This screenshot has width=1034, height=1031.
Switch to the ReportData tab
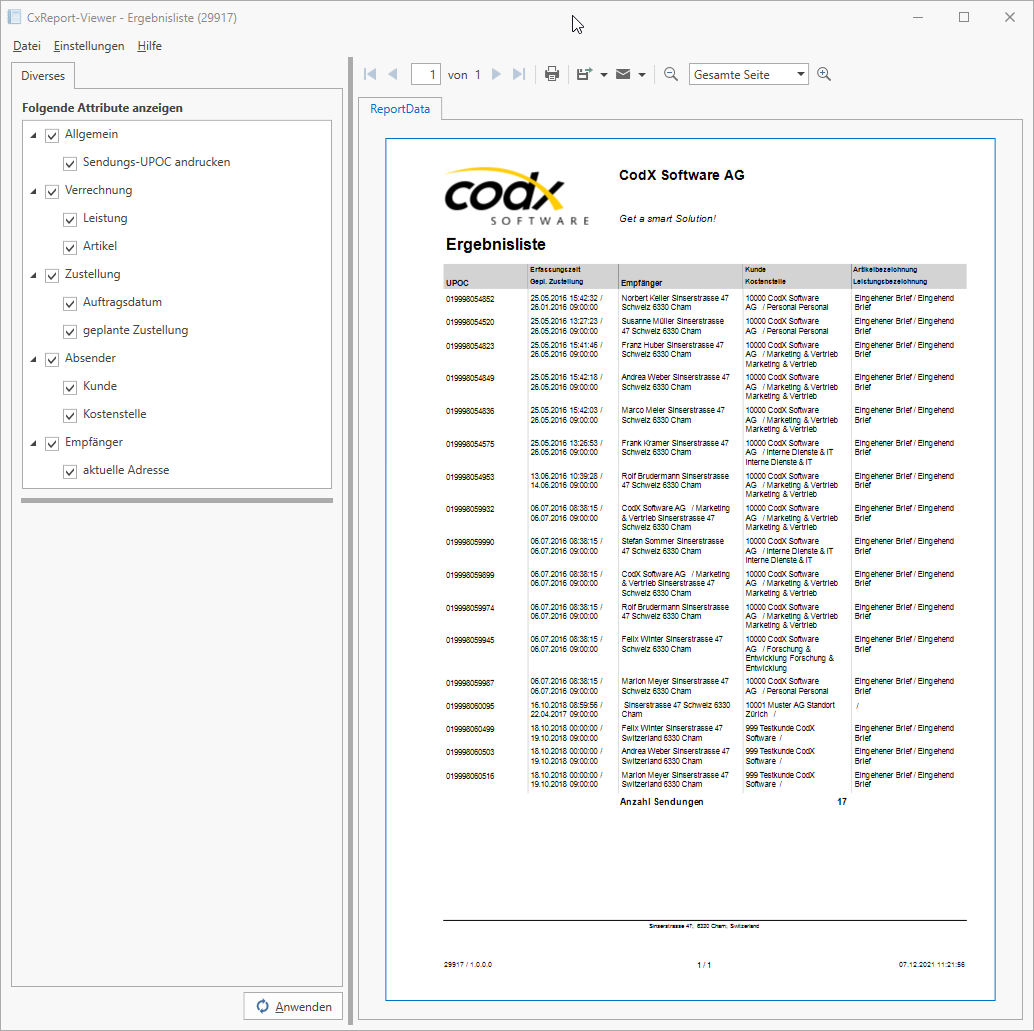[400, 109]
